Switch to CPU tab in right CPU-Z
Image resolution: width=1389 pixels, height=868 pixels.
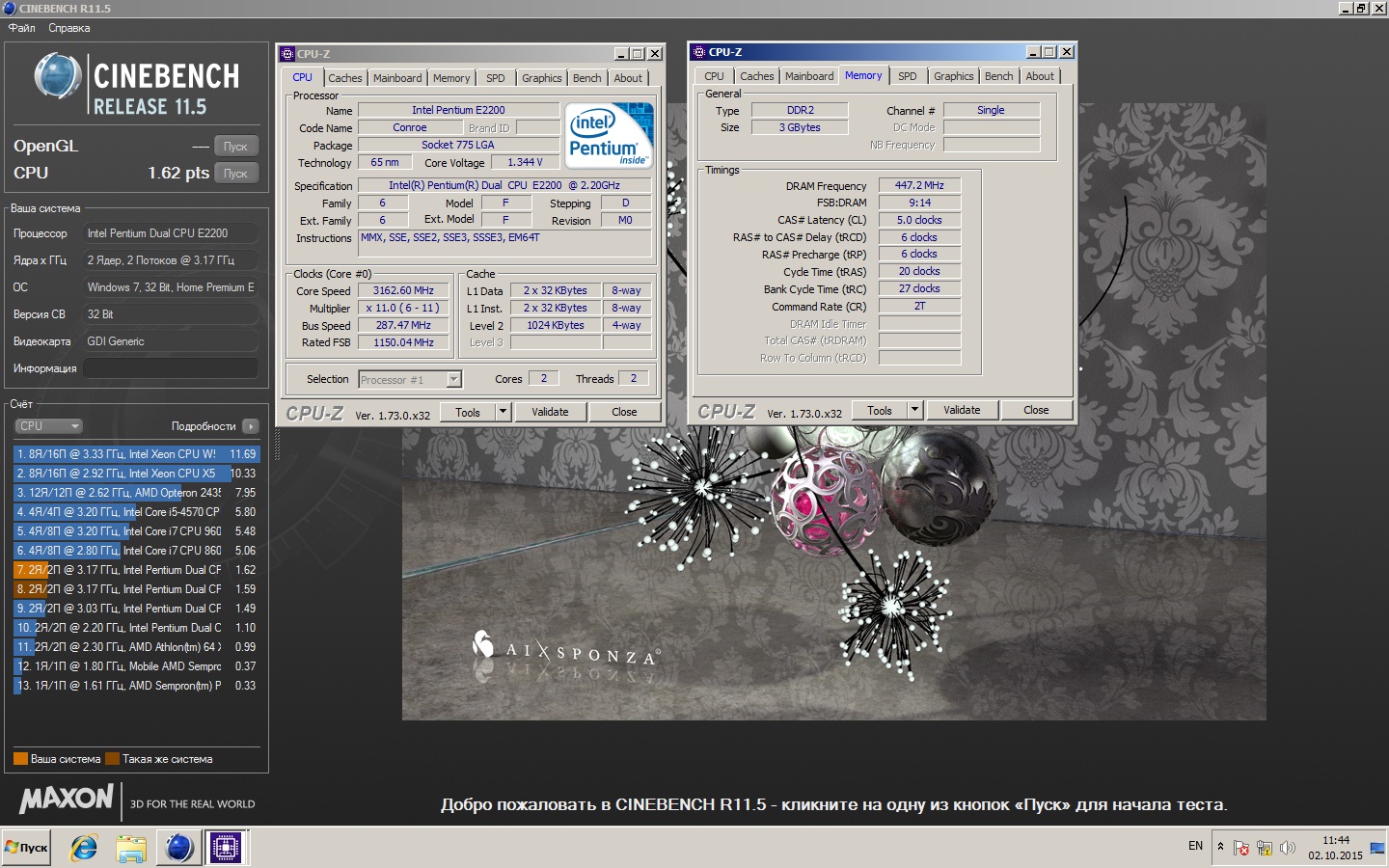[714, 76]
